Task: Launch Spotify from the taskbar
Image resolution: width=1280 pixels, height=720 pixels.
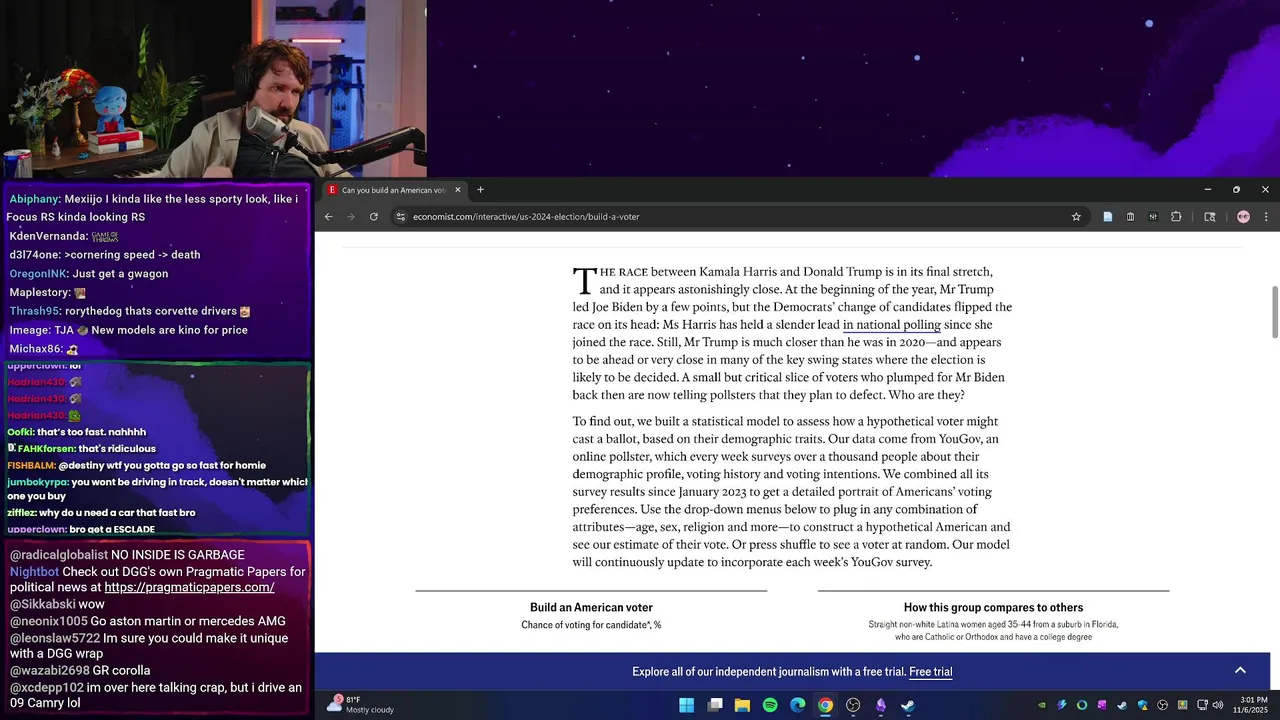Action: 770,705
